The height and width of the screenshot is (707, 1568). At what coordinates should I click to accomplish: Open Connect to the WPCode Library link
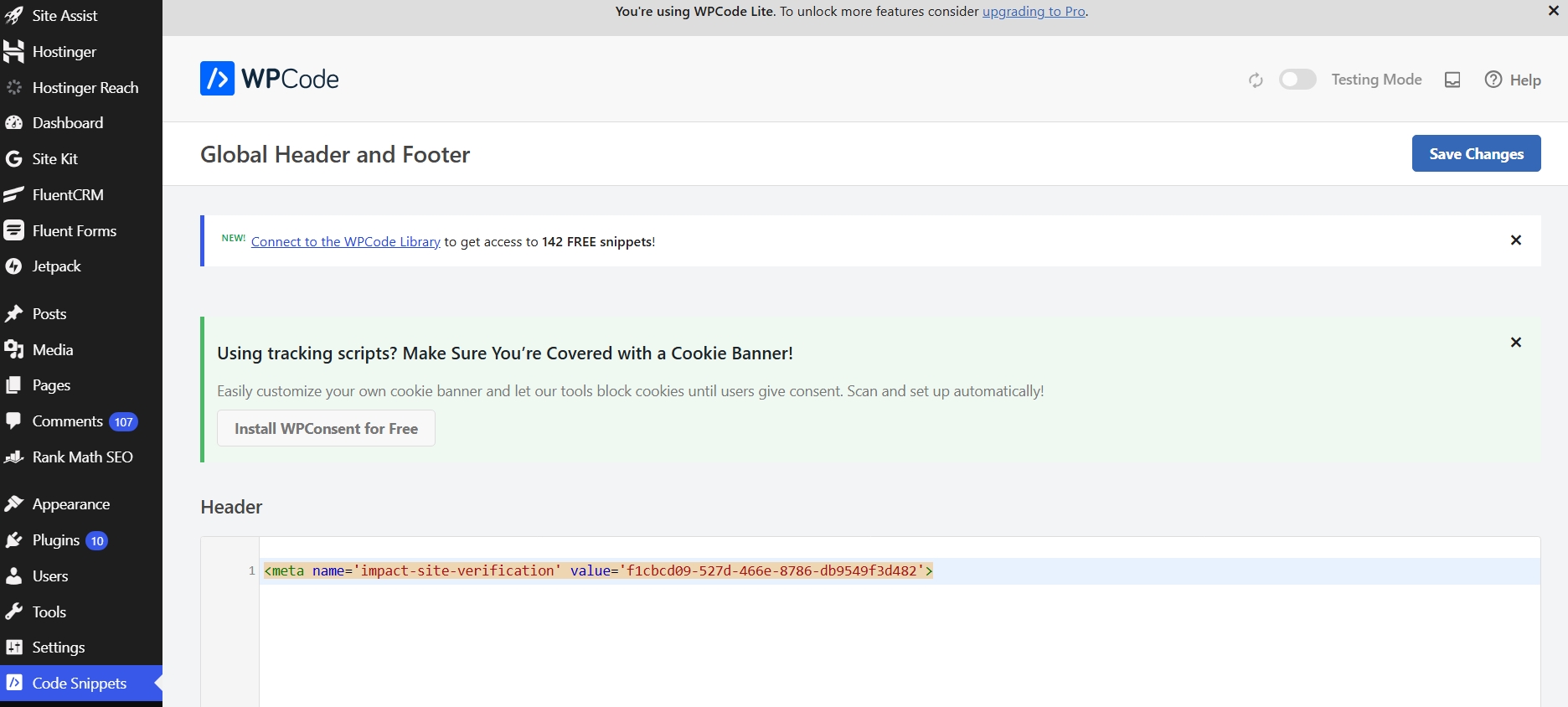345,242
